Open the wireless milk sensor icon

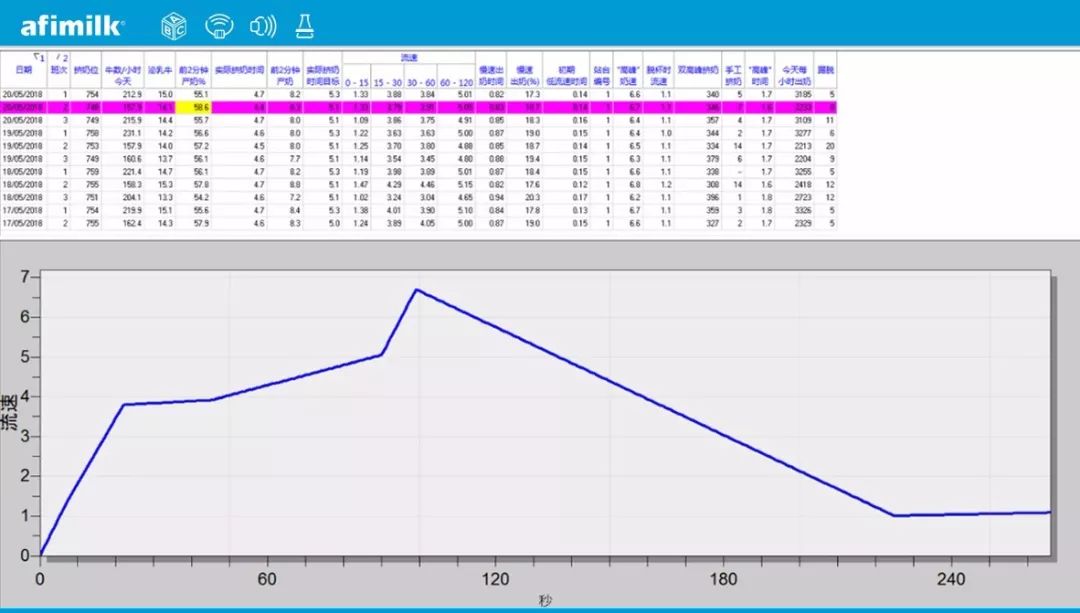[219, 25]
